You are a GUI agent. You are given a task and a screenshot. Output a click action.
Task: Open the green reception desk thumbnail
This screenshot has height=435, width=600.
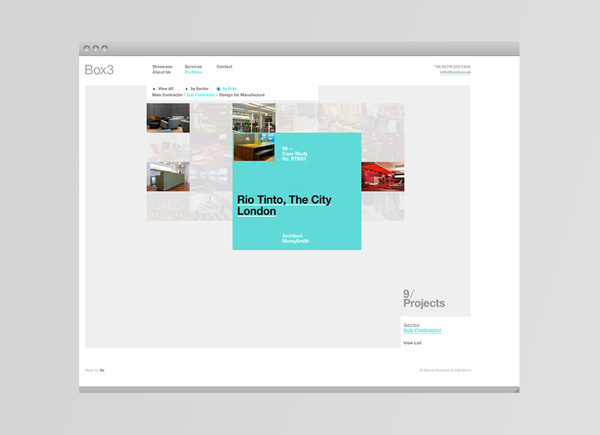click(168, 176)
